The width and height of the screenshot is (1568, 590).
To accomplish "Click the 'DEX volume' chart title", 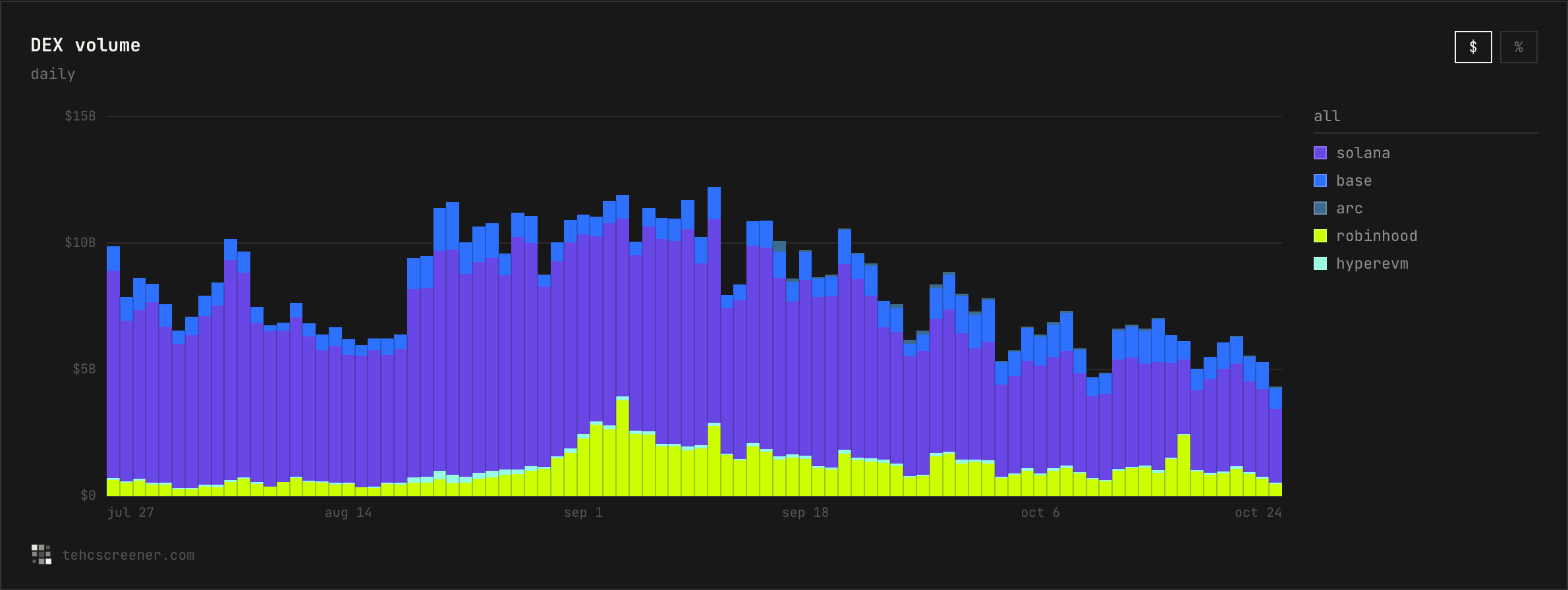I will 85,45.
